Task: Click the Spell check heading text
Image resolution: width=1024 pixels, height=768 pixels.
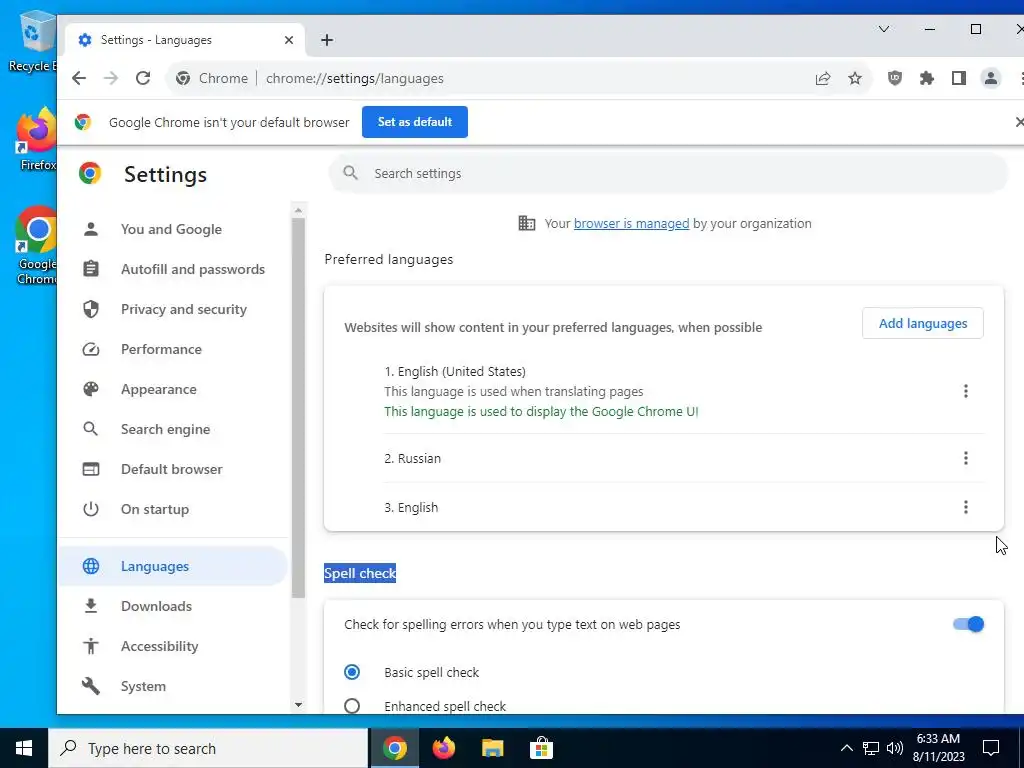Action: [x=360, y=573]
